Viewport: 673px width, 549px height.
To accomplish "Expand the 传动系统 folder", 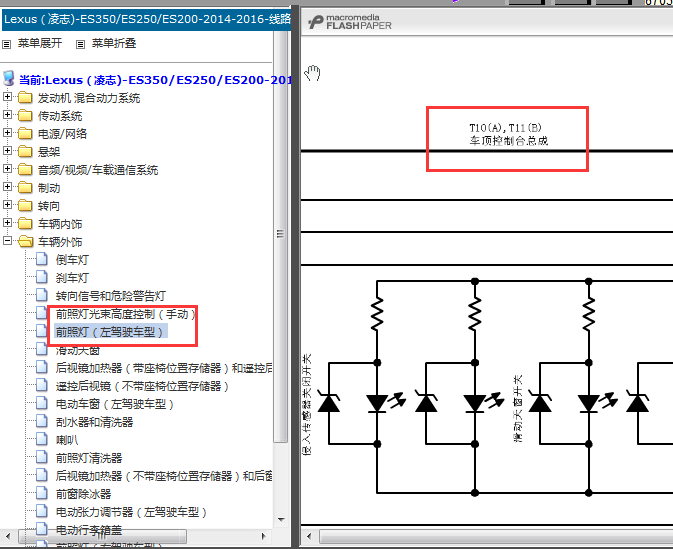I will click(7, 115).
